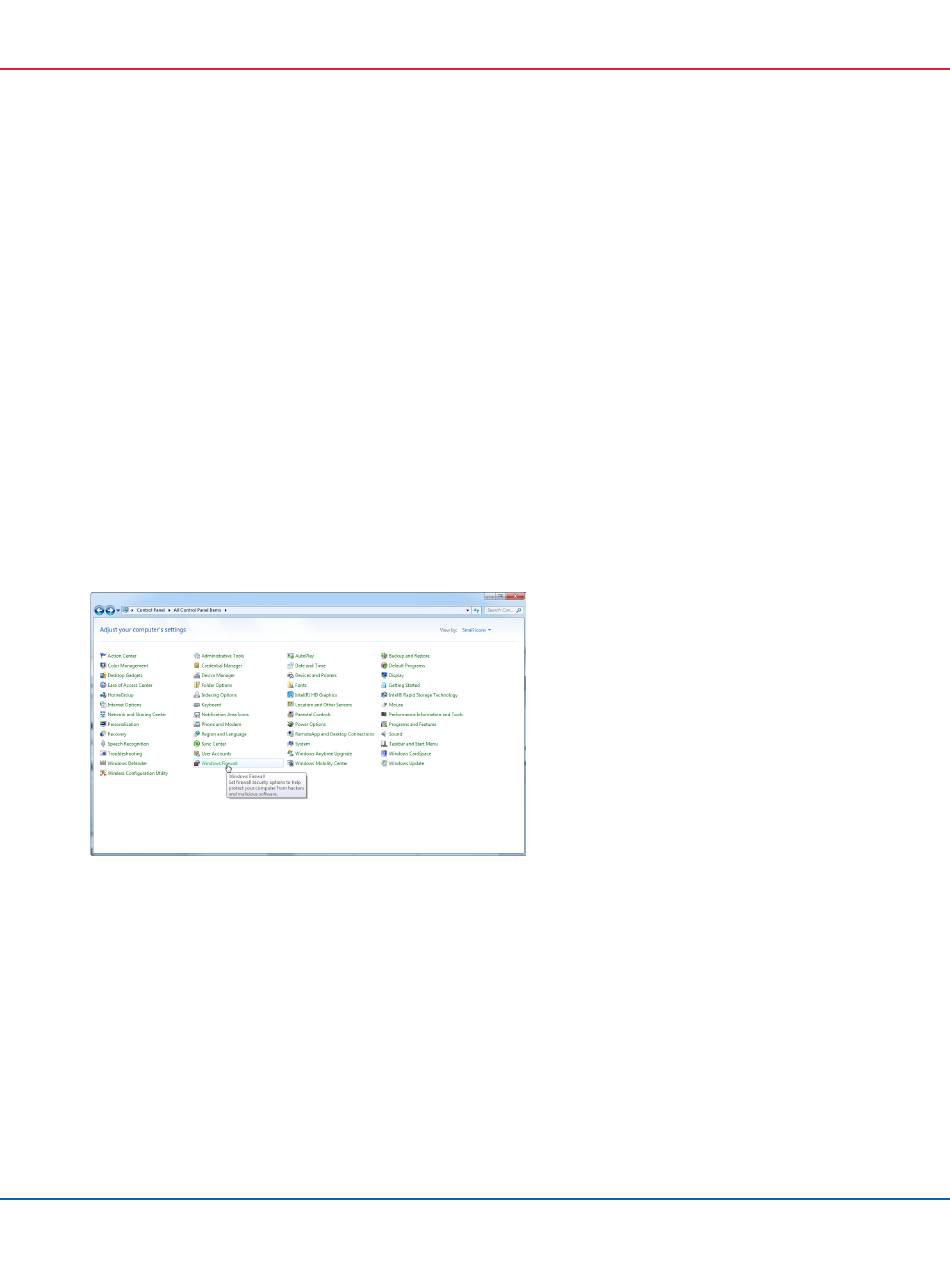
Task: Open Network and Sharing Center
Action: [x=132, y=714]
